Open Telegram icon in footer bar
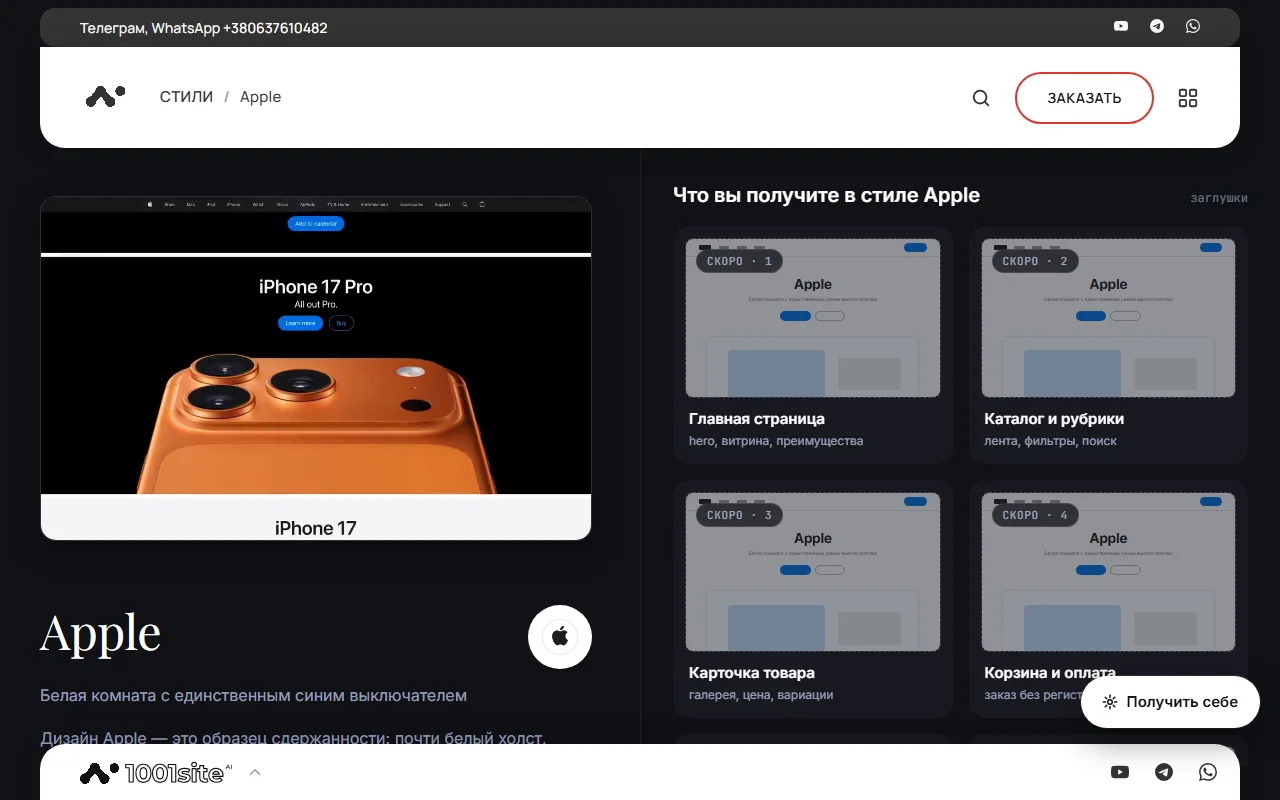This screenshot has width=1280, height=800. tap(1164, 772)
